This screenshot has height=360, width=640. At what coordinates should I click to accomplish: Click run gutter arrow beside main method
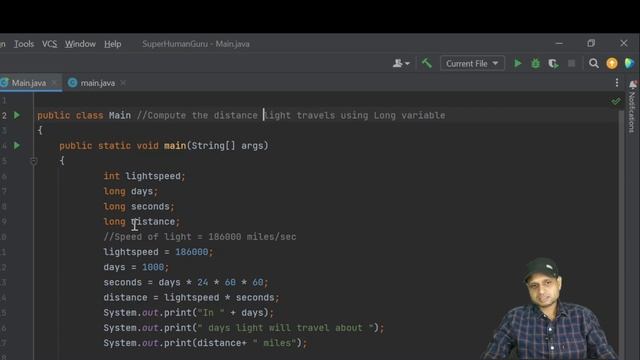click(x=17, y=145)
